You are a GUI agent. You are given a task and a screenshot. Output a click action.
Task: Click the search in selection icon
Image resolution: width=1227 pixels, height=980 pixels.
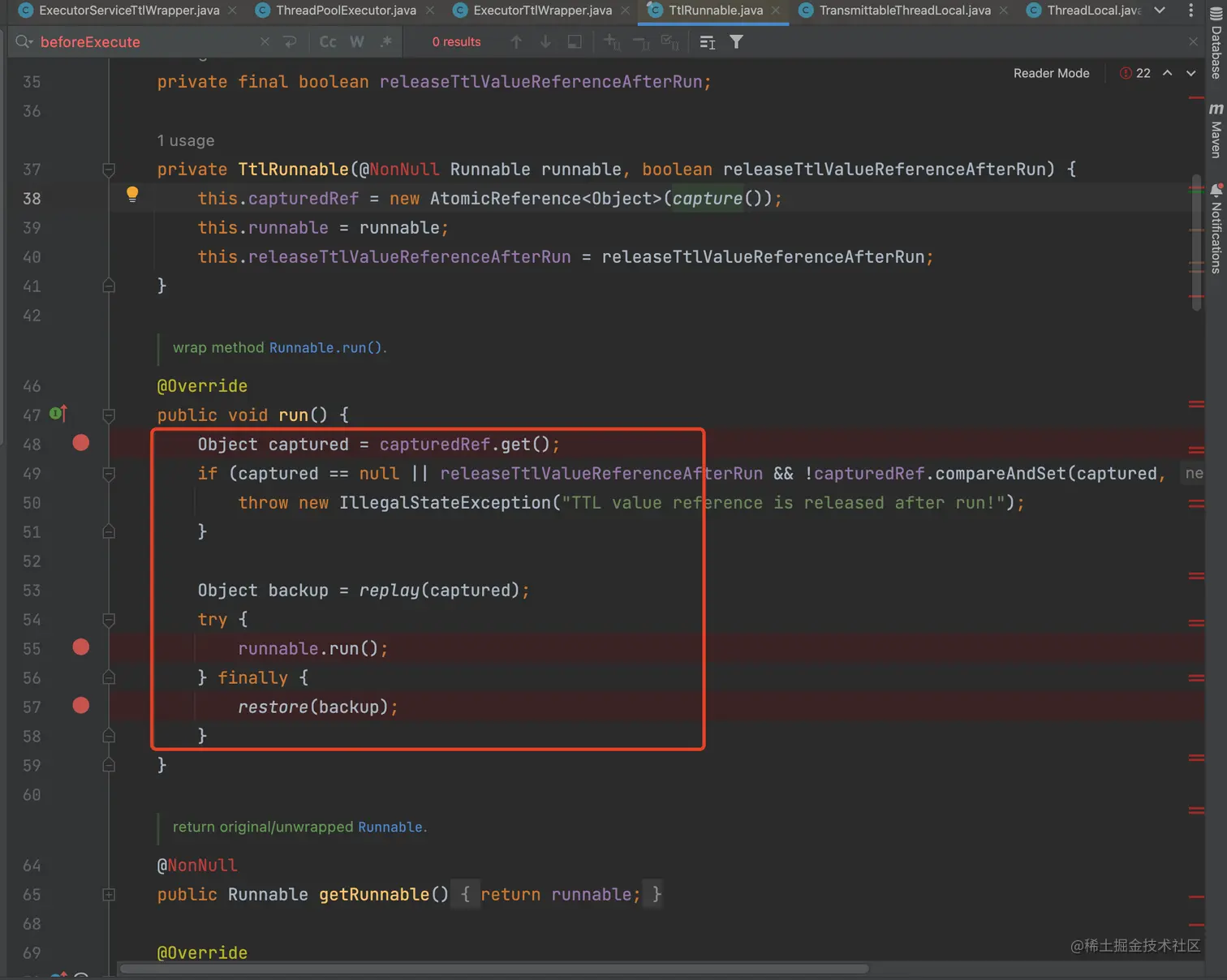tap(575, 42)
